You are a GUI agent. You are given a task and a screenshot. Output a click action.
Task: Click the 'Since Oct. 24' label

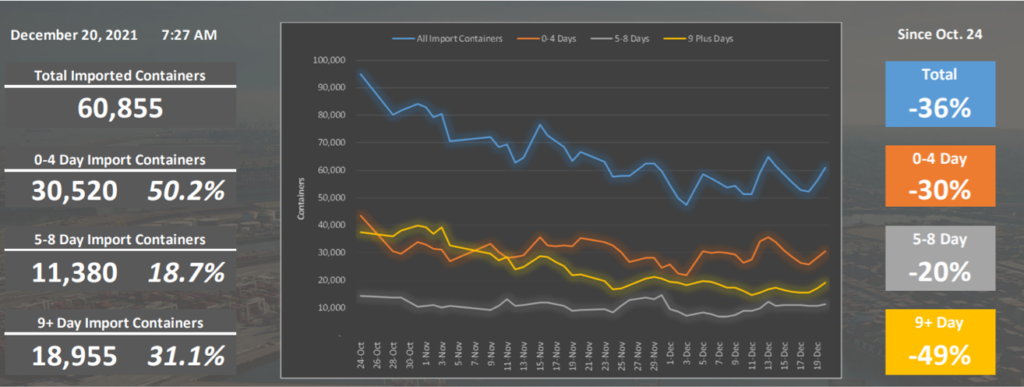[x=940, y=35]
